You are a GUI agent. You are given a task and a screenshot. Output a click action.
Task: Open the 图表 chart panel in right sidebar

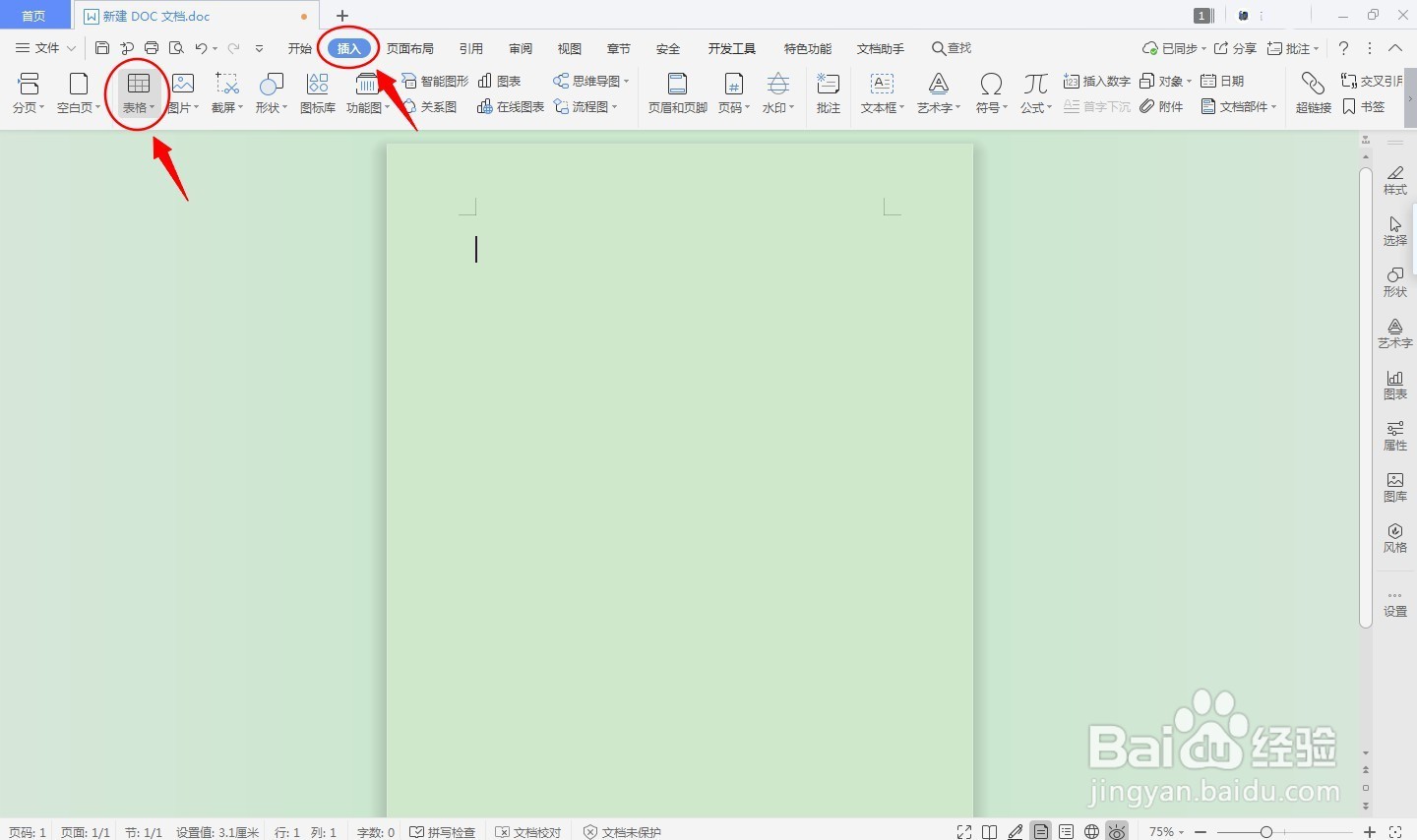(1394, 384)
